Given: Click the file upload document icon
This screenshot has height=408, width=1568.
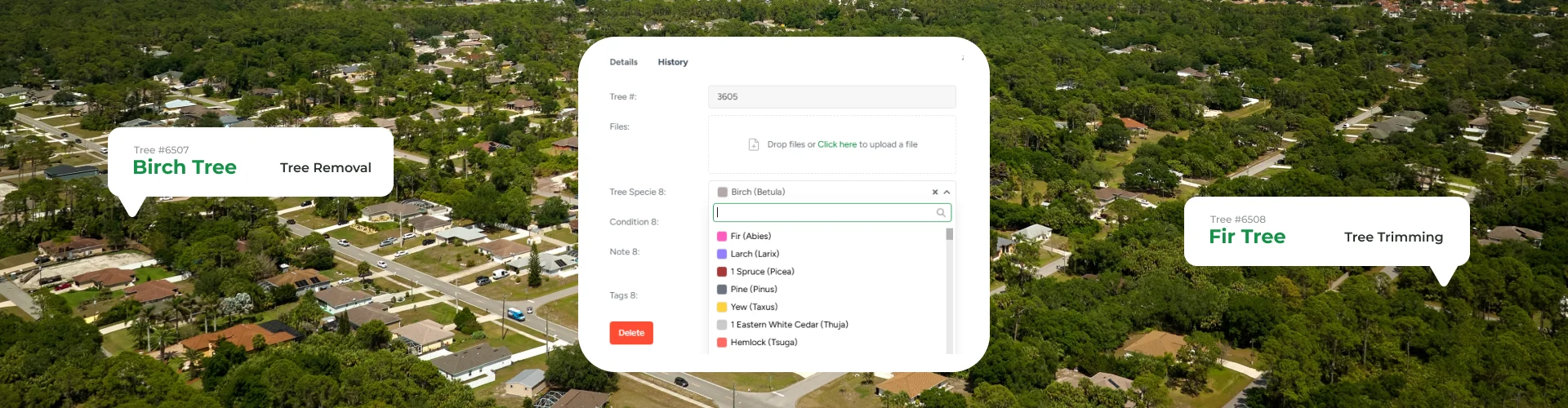Looking at the screenshot, I should tap(754, 144).
